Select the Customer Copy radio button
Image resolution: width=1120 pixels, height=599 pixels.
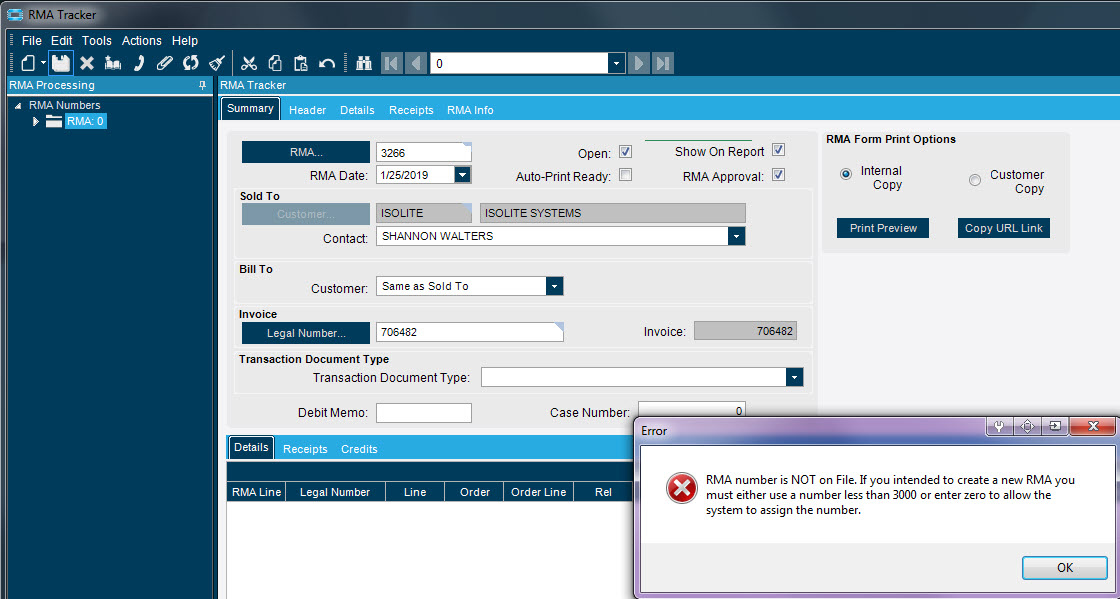(975, 181)
